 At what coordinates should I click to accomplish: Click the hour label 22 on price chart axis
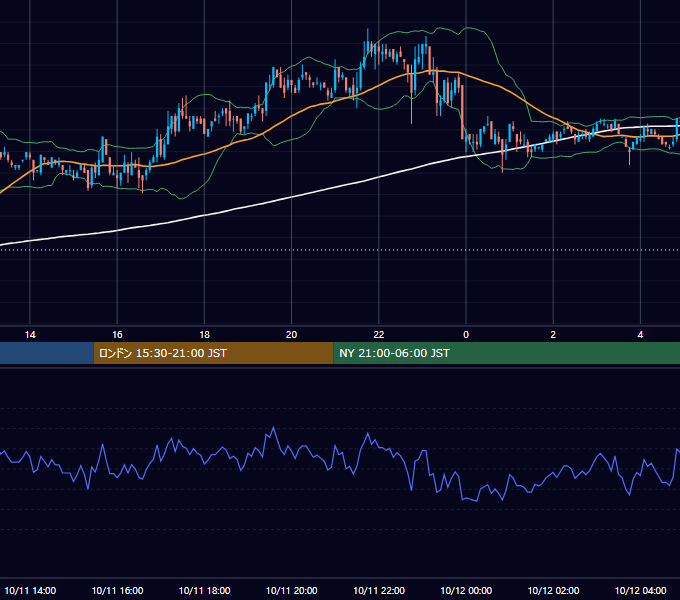(379, 334)
